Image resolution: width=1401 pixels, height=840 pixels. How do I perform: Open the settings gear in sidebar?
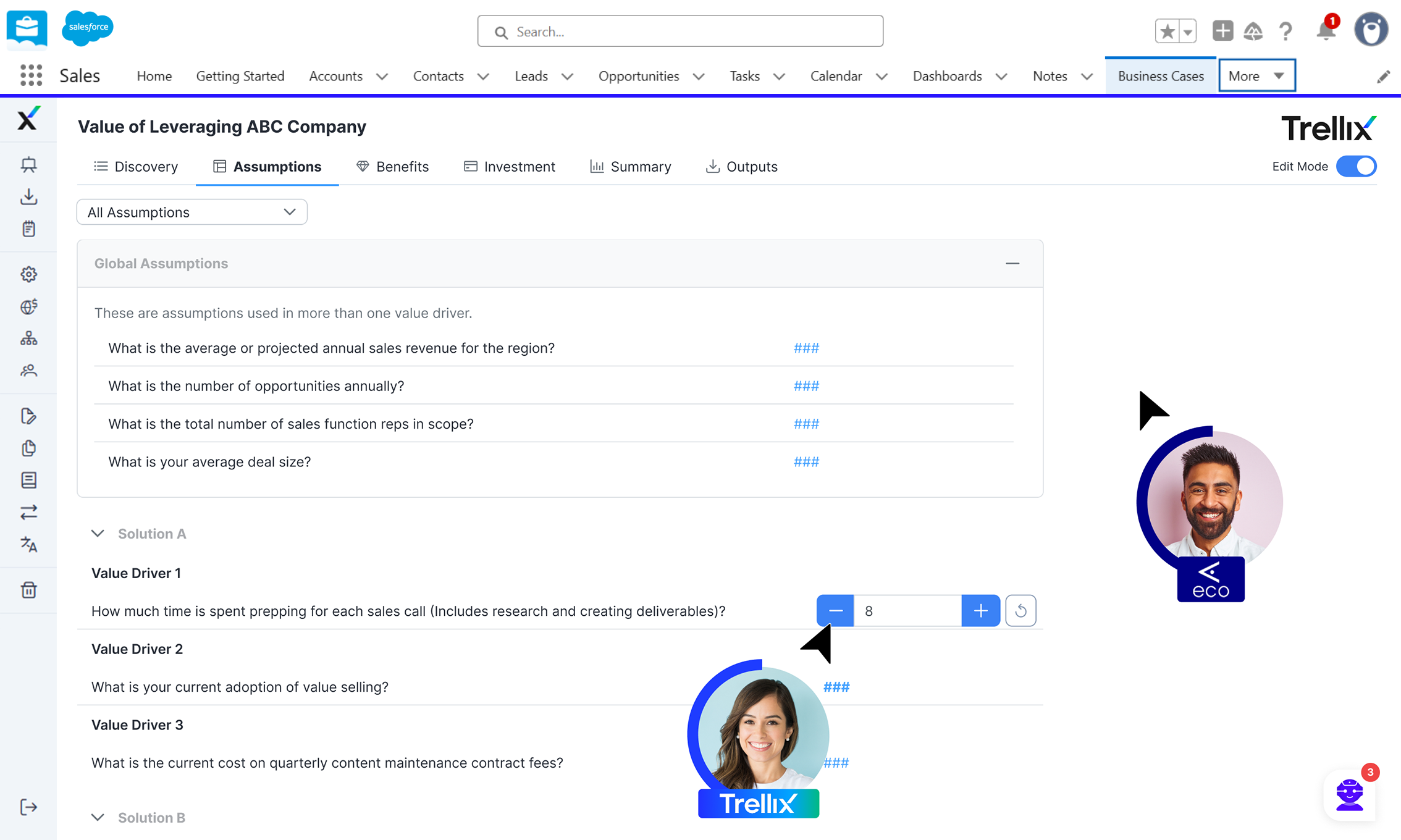[28, 274]
